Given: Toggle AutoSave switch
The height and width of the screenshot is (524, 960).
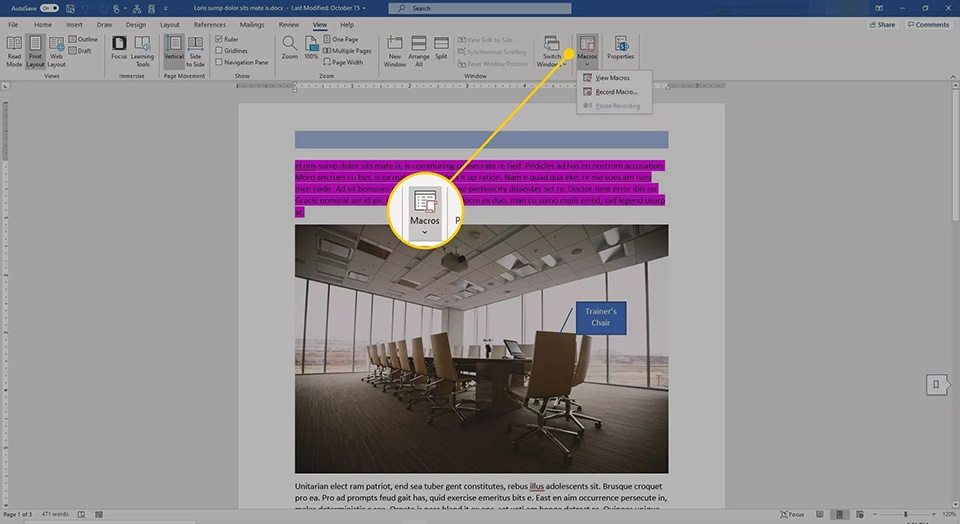Looking at the screenshot, I should [x=49, y=9].
